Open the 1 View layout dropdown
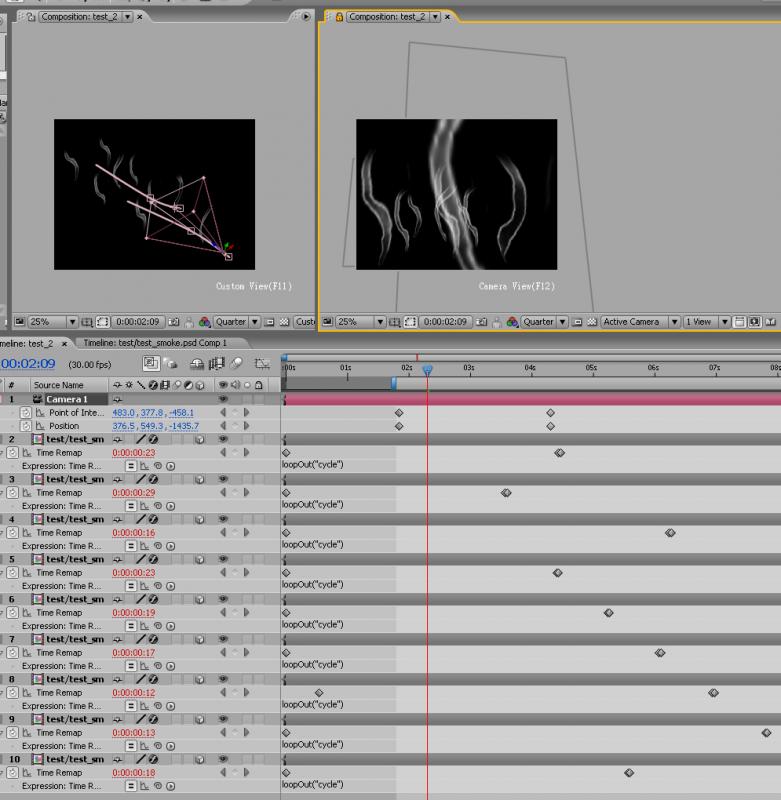 coord(703,322)
